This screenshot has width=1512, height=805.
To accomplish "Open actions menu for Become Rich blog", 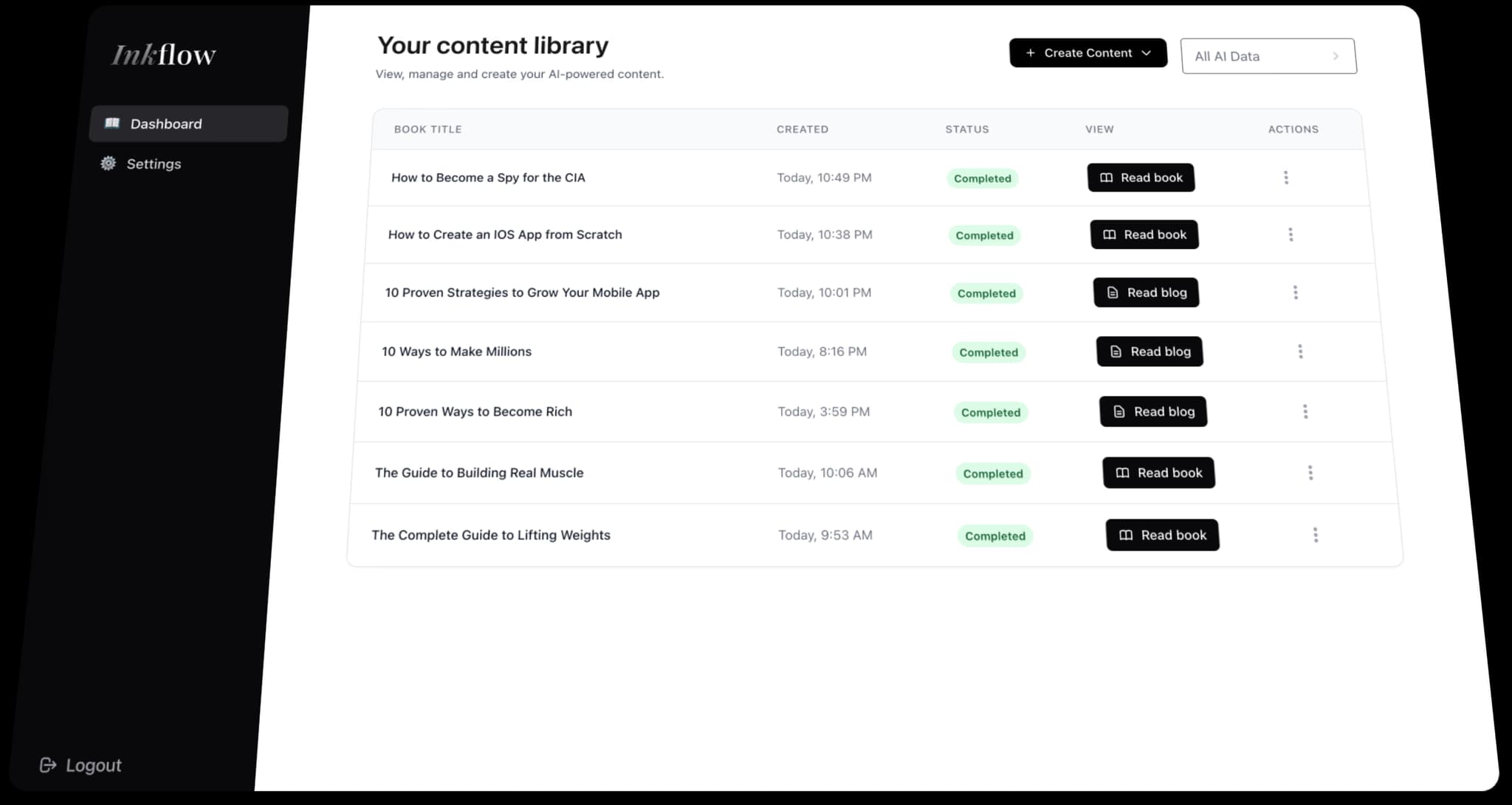I will point(1305,411).
